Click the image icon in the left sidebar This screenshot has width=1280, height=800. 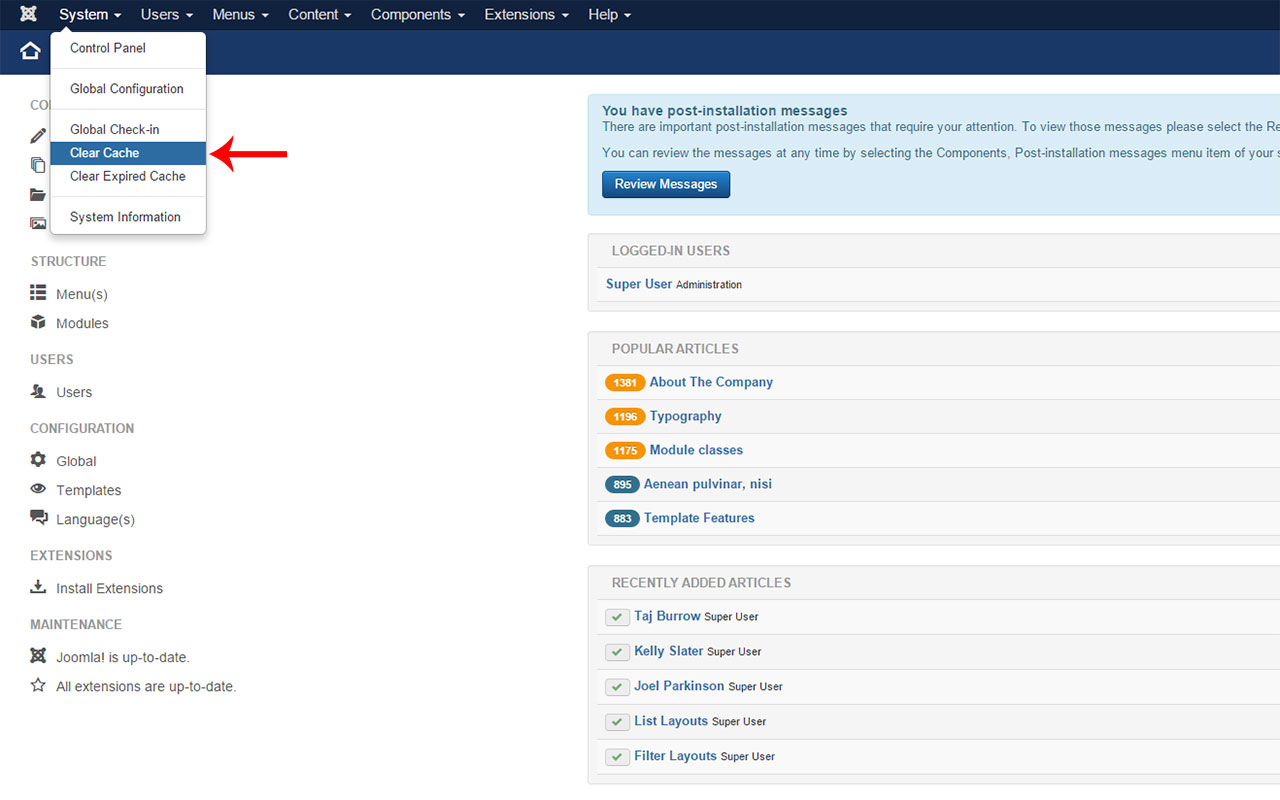tap(38, 223)
